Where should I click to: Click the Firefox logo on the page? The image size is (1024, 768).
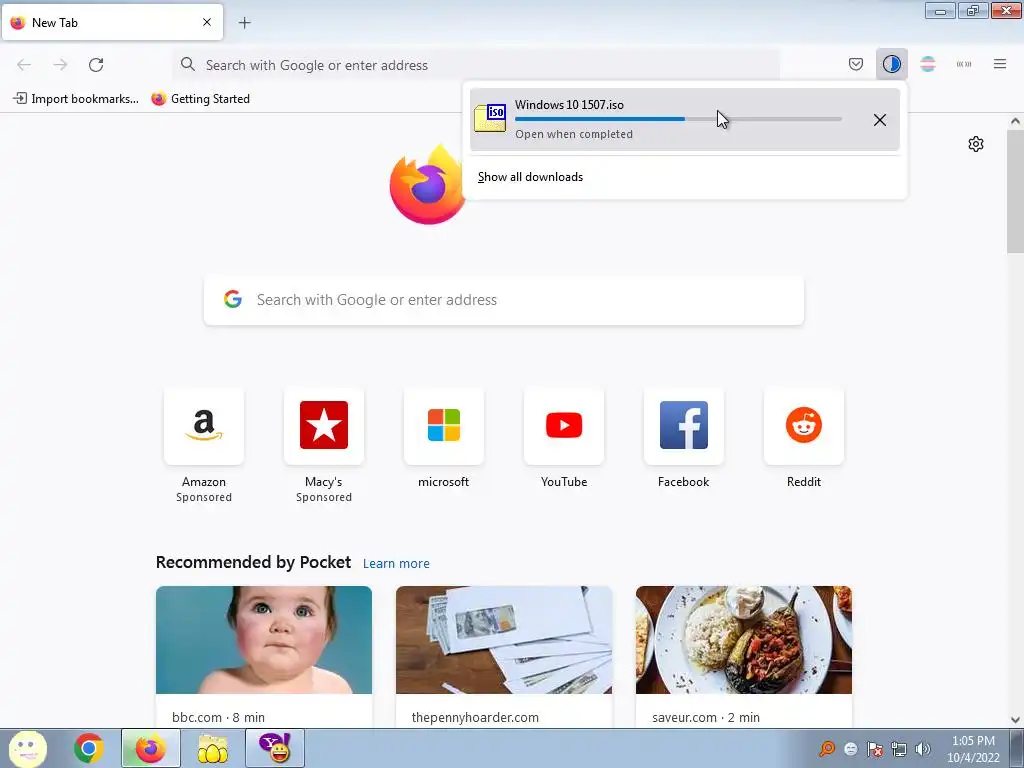tap(428, 185)
